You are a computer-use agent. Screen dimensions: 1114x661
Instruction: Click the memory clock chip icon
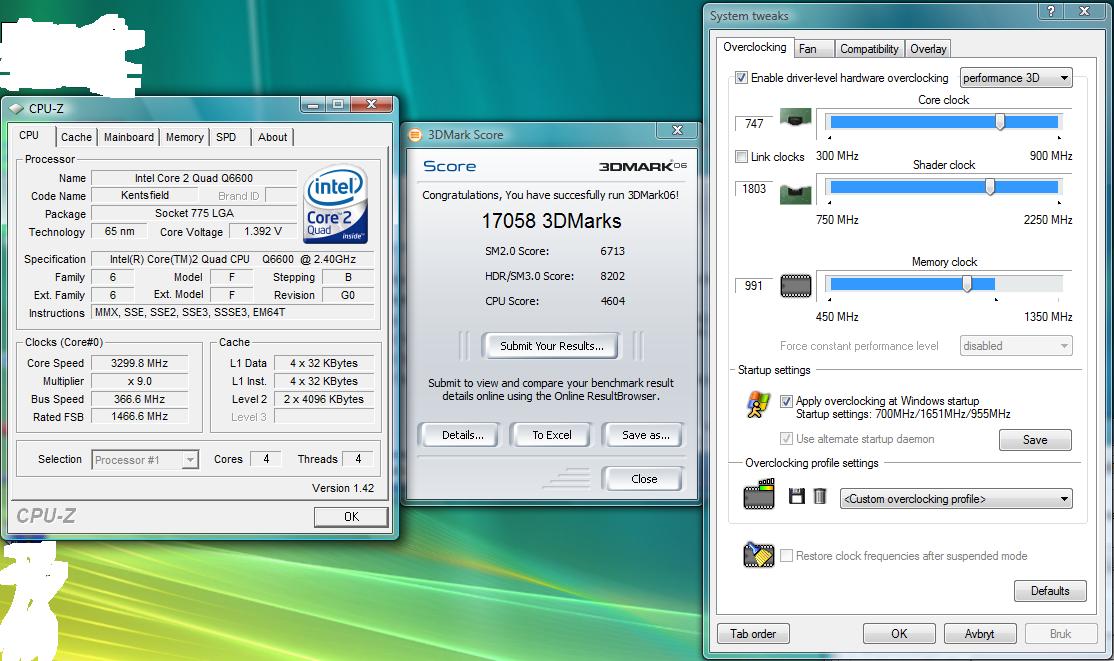tap(795, 286)
